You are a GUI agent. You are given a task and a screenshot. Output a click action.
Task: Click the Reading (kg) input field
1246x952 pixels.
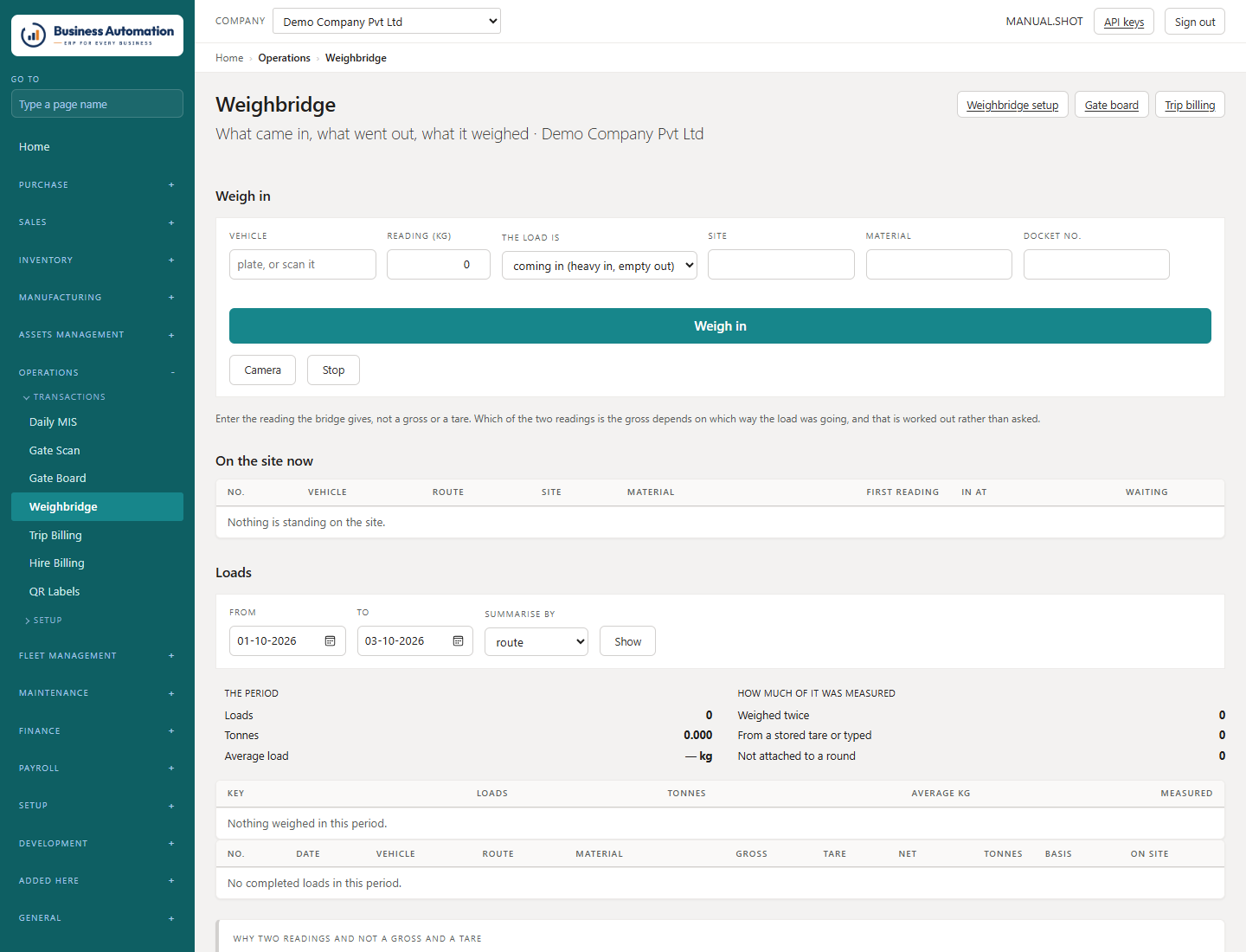(439, 265)
